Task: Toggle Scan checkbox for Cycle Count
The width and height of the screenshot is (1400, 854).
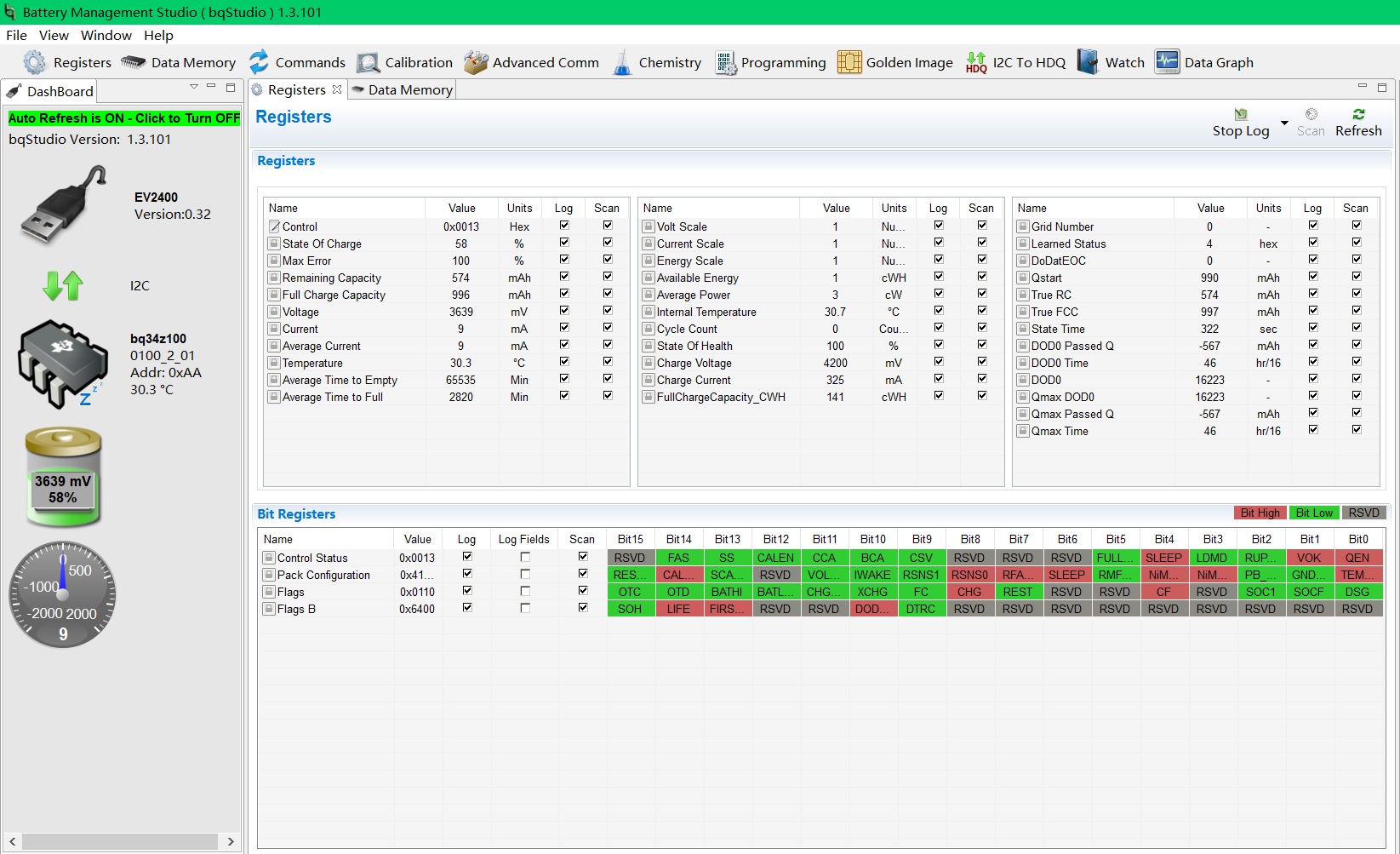Action: click(982, 328)
